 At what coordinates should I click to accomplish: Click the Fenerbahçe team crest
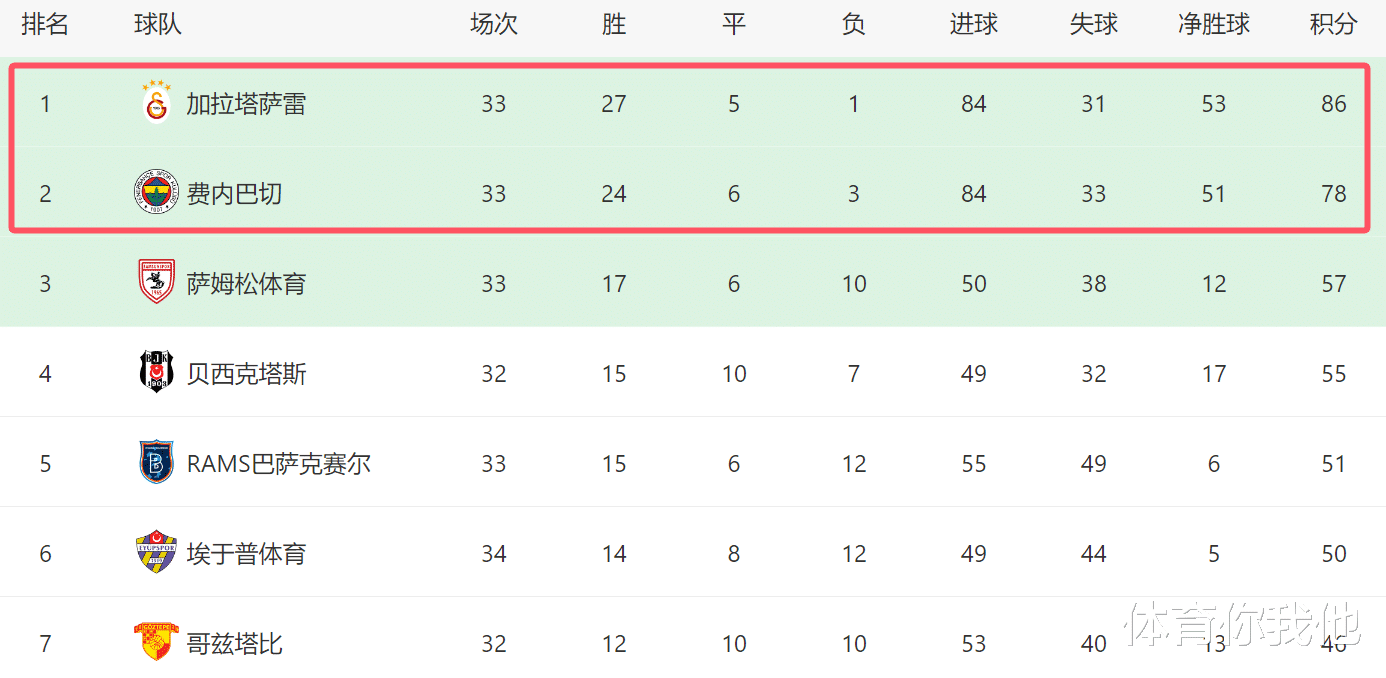coord(156,193)
